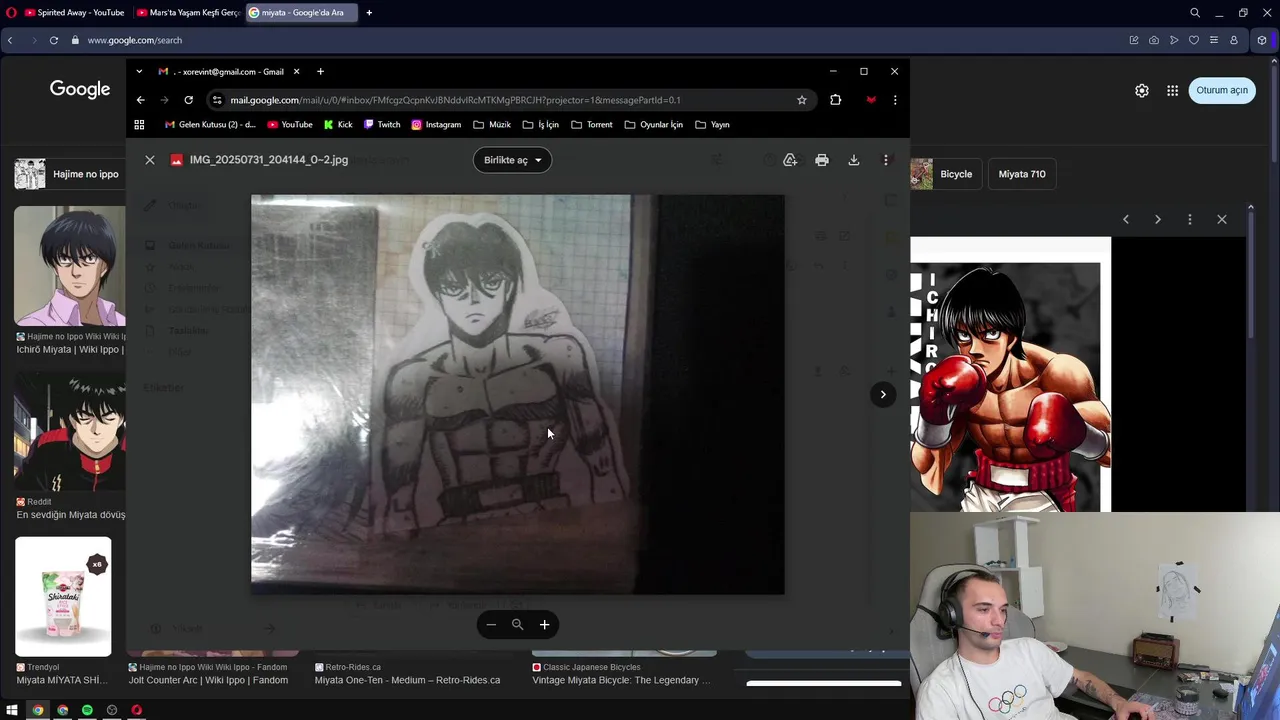The width and height of the screenshot is (1280, 720).
Task: Zoom in with the plus button
Action: (544, 625)
